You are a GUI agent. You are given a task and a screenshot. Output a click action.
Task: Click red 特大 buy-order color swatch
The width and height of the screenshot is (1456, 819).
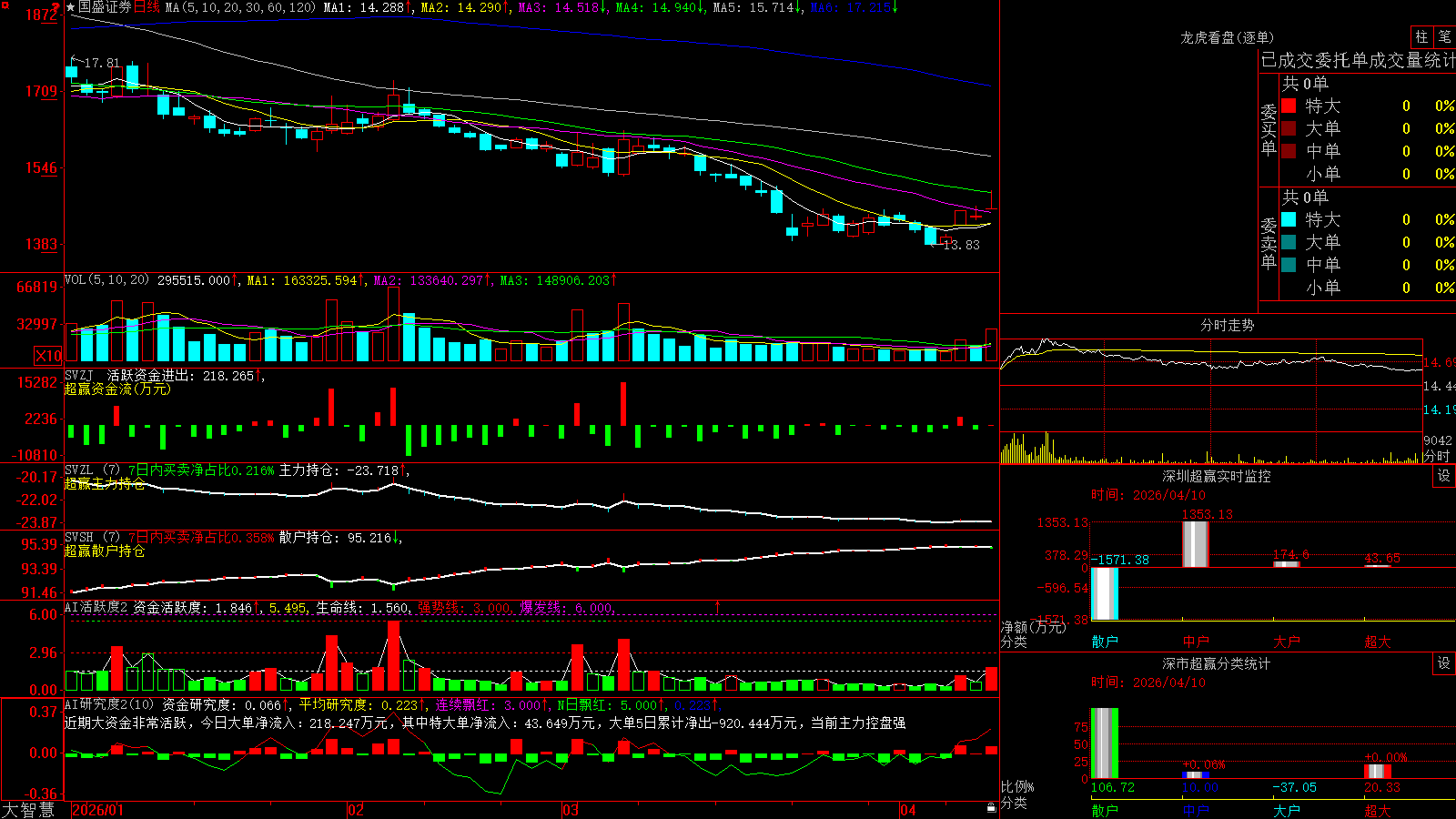pos(1289,106)
